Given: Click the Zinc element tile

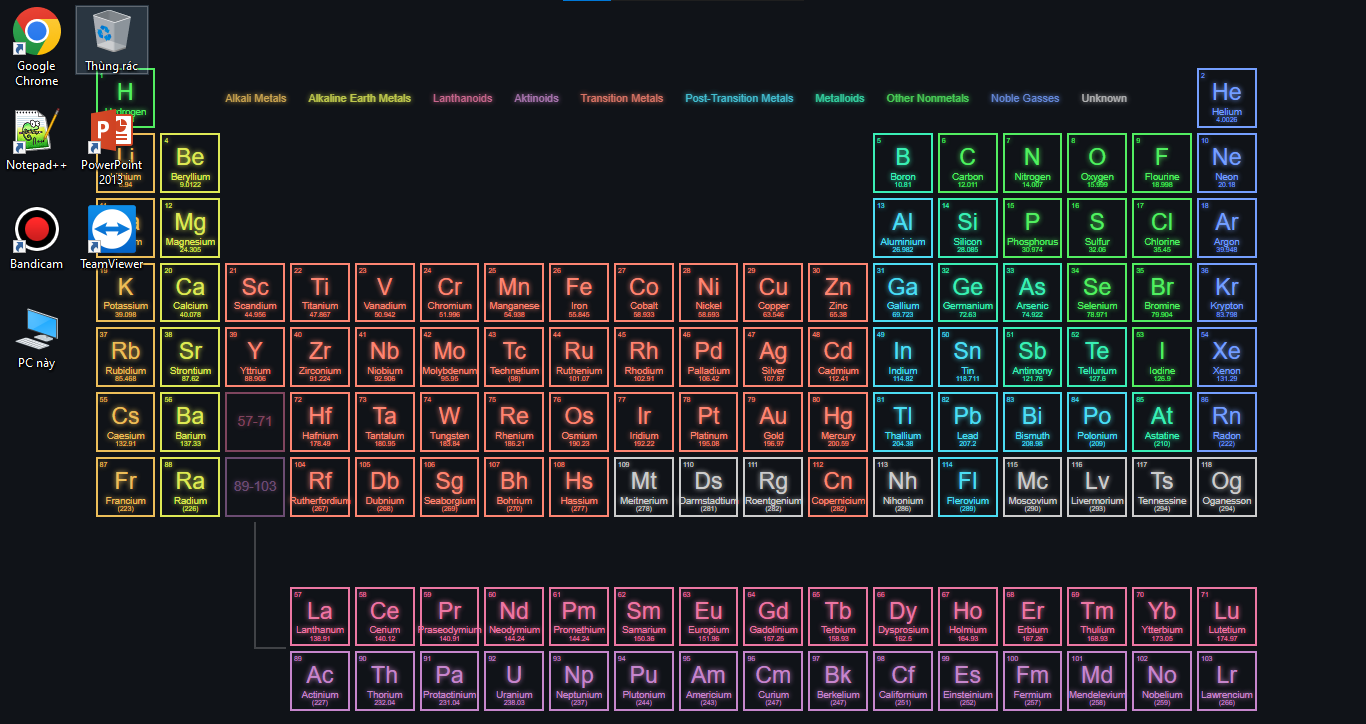Looking at the screenshot, I should tap(838, 292).
